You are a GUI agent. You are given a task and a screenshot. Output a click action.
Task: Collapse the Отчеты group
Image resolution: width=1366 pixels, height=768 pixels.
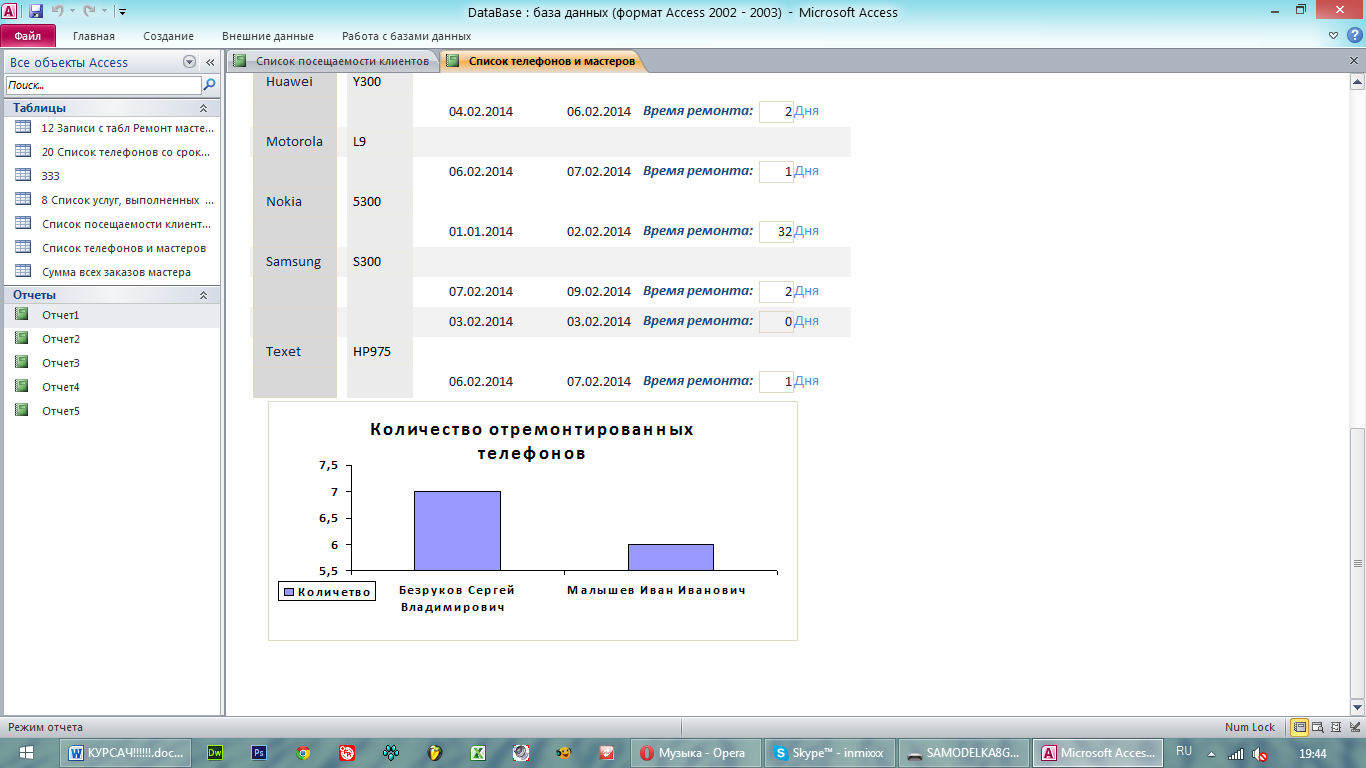[203, 295]
